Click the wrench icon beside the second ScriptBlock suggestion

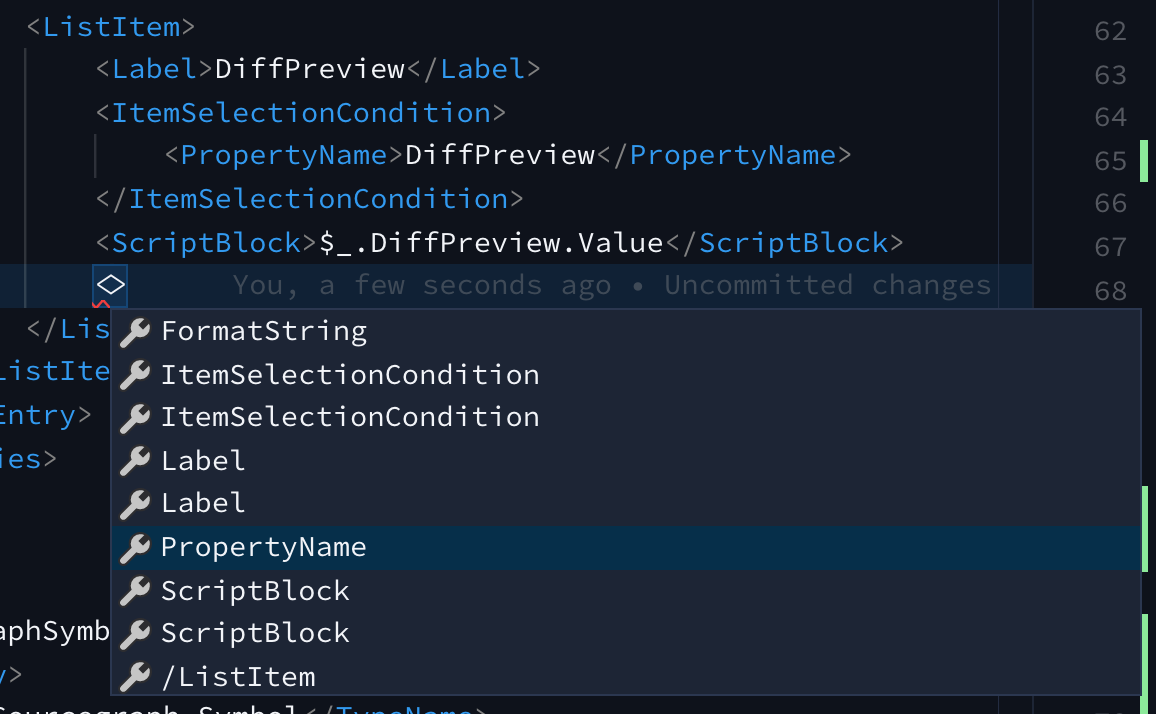pos(134,633)
